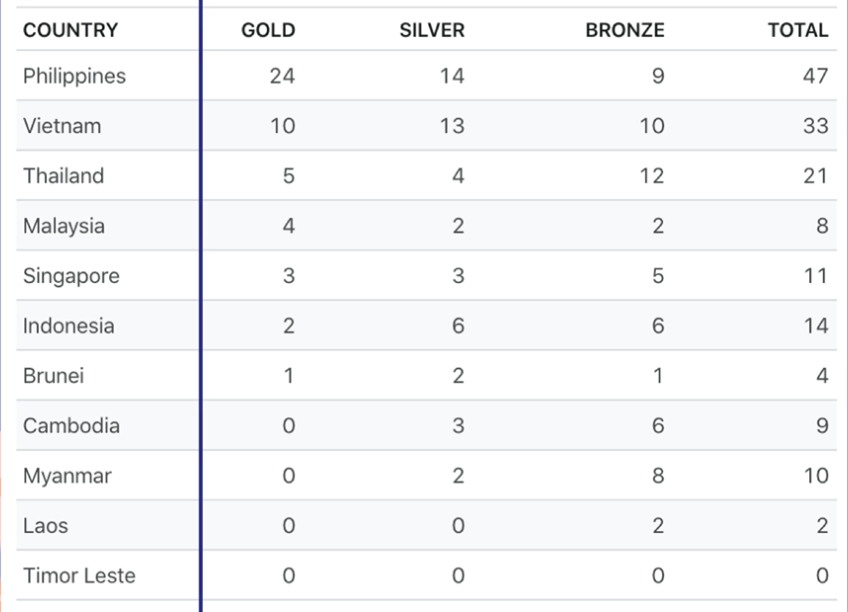Select the Philippines country name
The width and height of the screenshot is (848, 612).
coord(75,76)
